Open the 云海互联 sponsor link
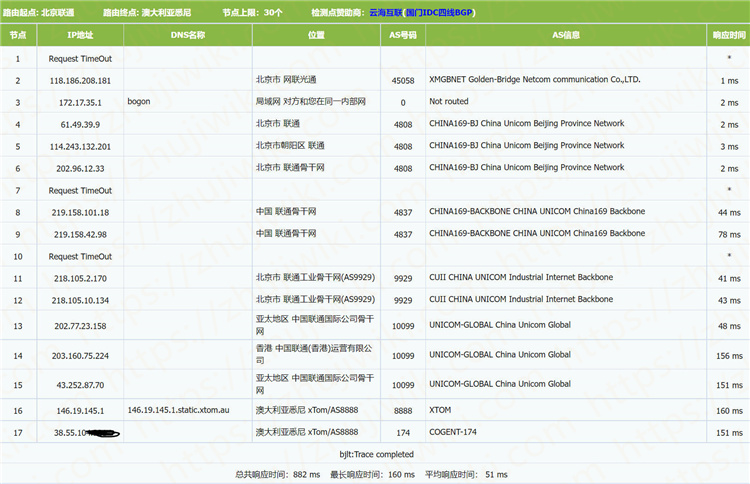 pyautogui.click(x=386, y=12)
